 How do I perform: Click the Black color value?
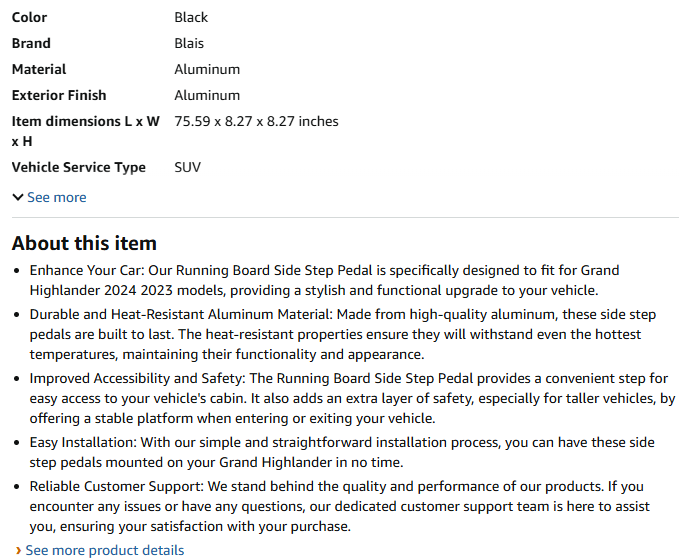pyautogui.click(x=191, y=17)
